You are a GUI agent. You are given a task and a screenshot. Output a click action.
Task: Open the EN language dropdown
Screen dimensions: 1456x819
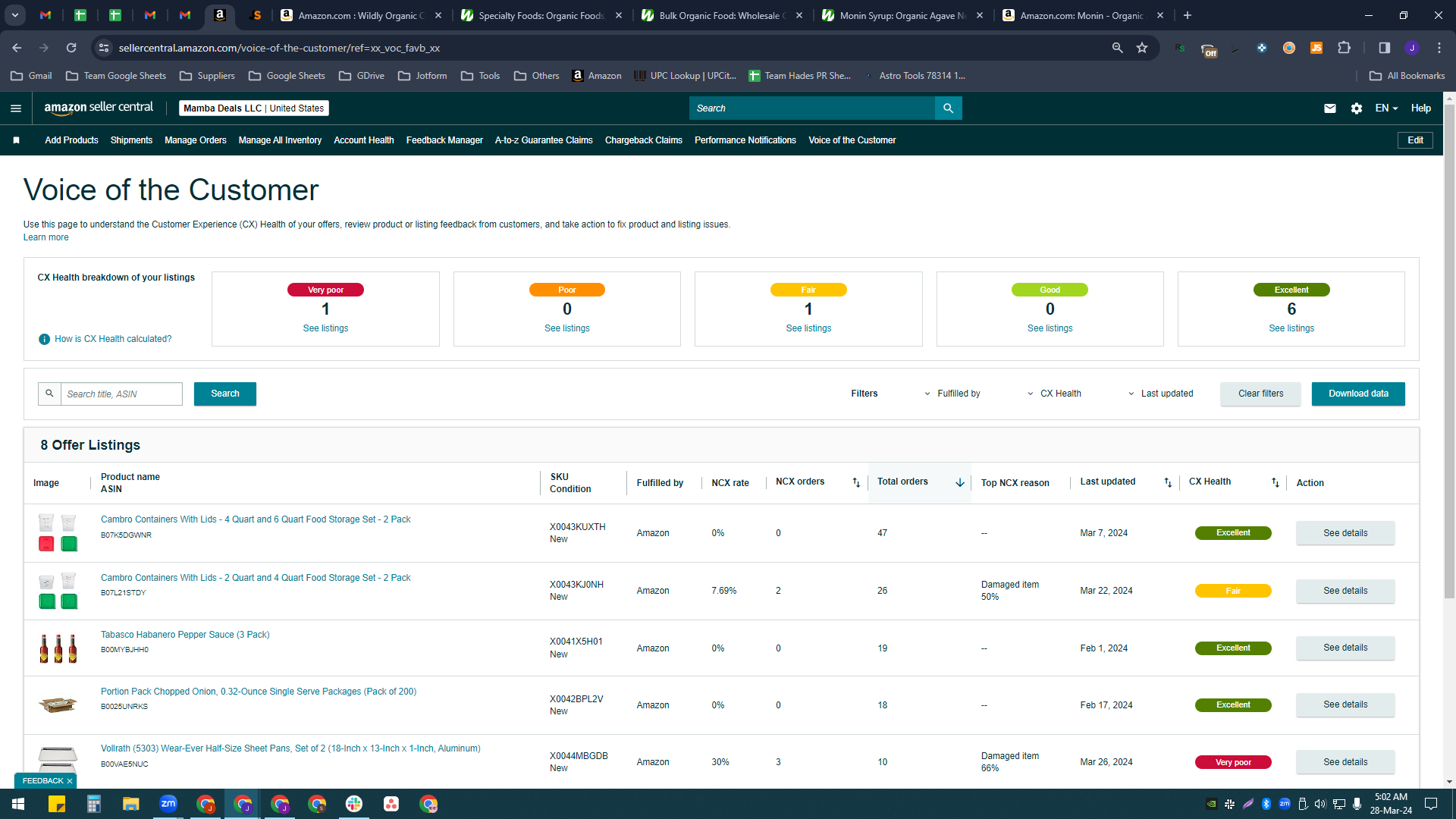1386,108
